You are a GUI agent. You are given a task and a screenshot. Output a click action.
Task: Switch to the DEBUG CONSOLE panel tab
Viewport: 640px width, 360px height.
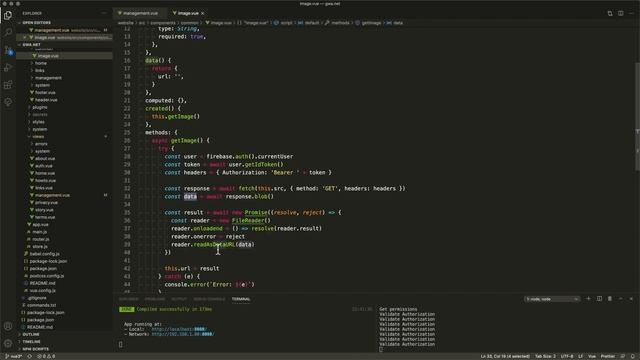pyautogui.click(x=209, y=299)
